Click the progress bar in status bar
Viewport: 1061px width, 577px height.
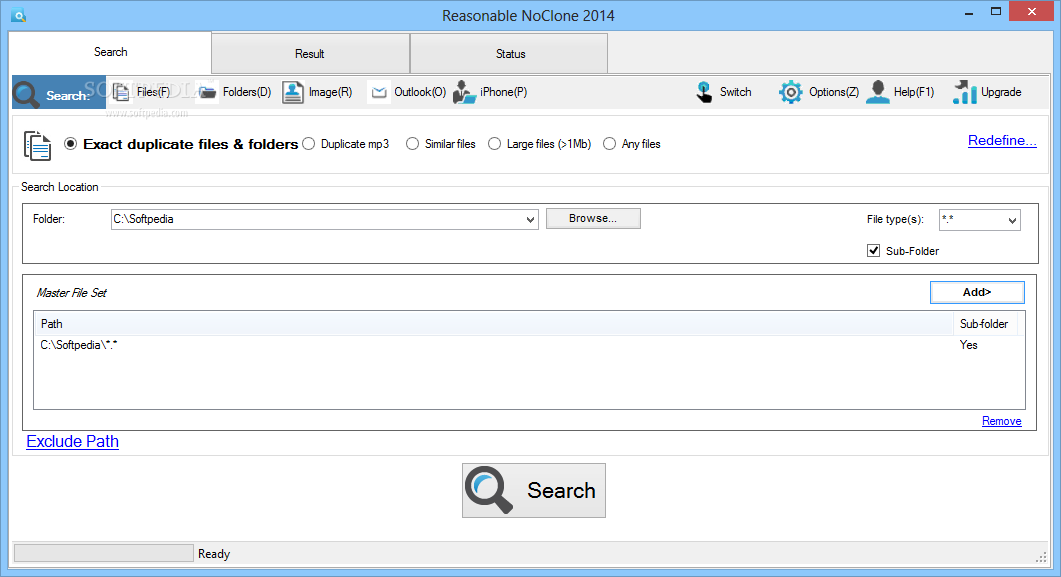104,553
